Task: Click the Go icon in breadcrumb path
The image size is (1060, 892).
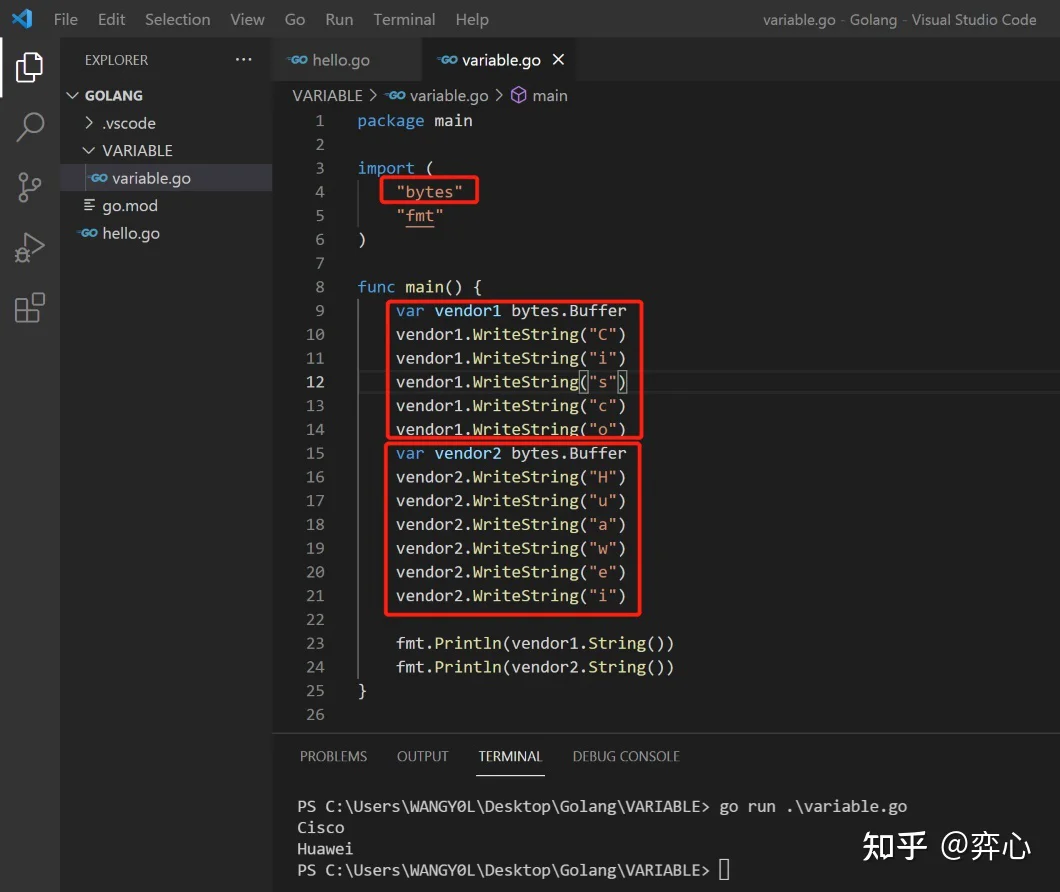Action: click(395, 95)
